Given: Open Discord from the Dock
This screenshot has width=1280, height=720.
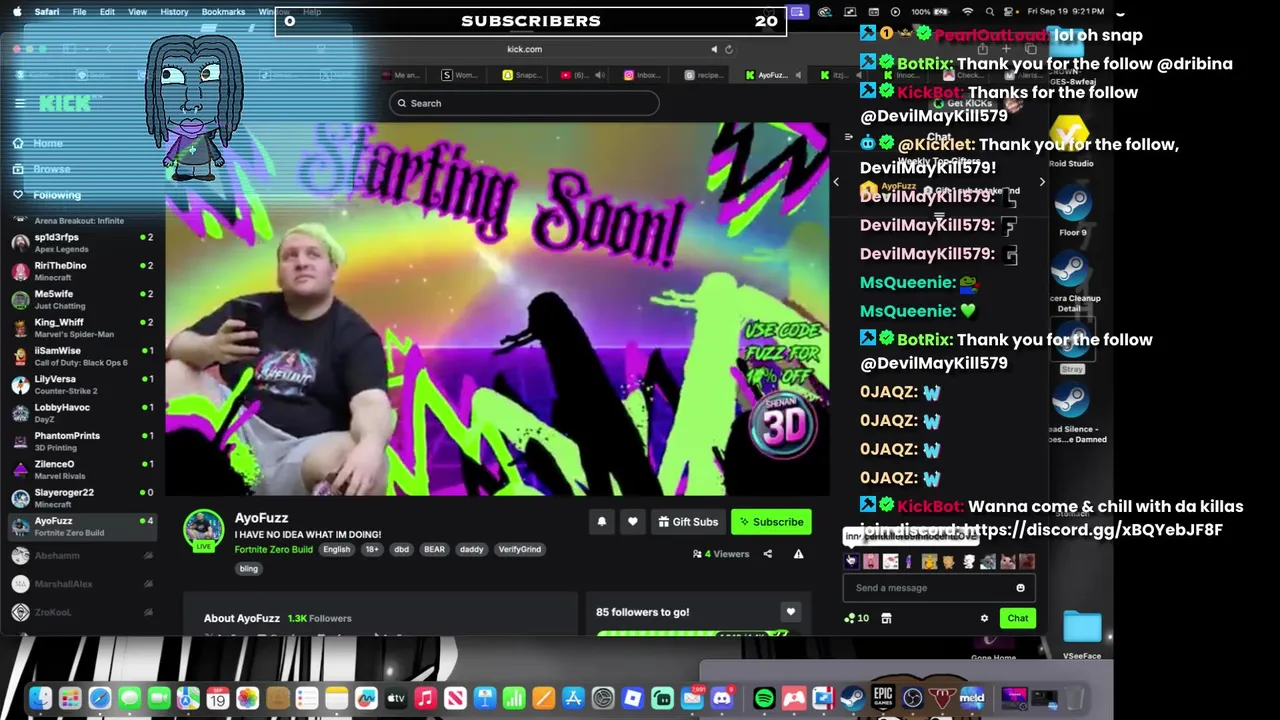Looking at the screenshot, I should [x=721, y=698].
